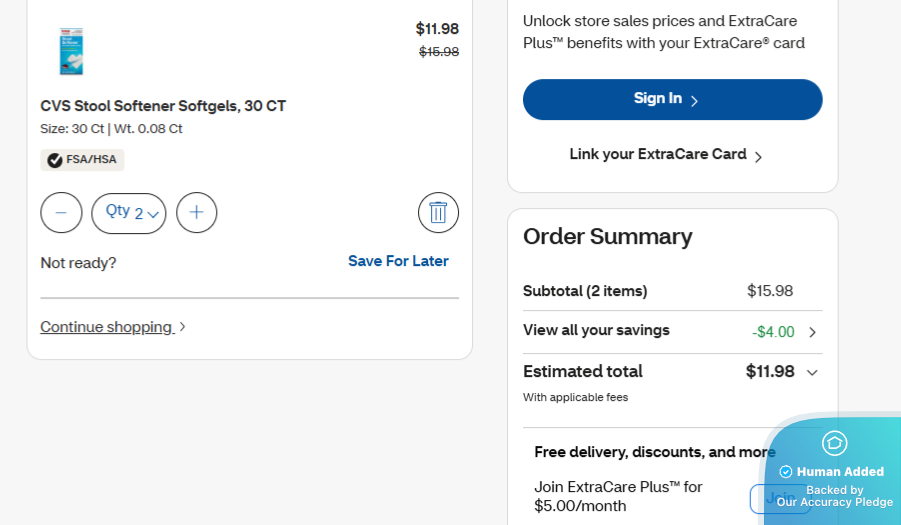Click Backed by Our Accuracy Pledge text
The width and height of the screenshot is (901, 525).
click(834, 496)
